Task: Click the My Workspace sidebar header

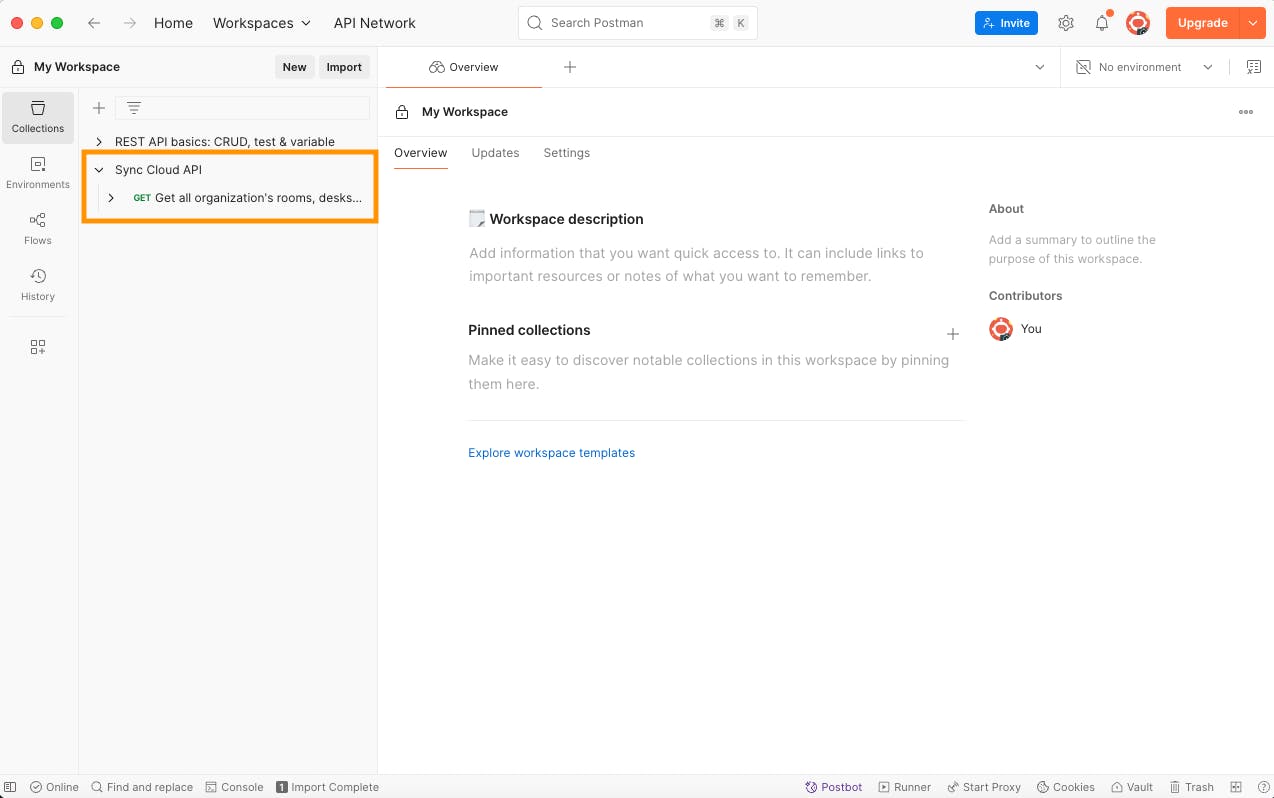Action: 77,67
